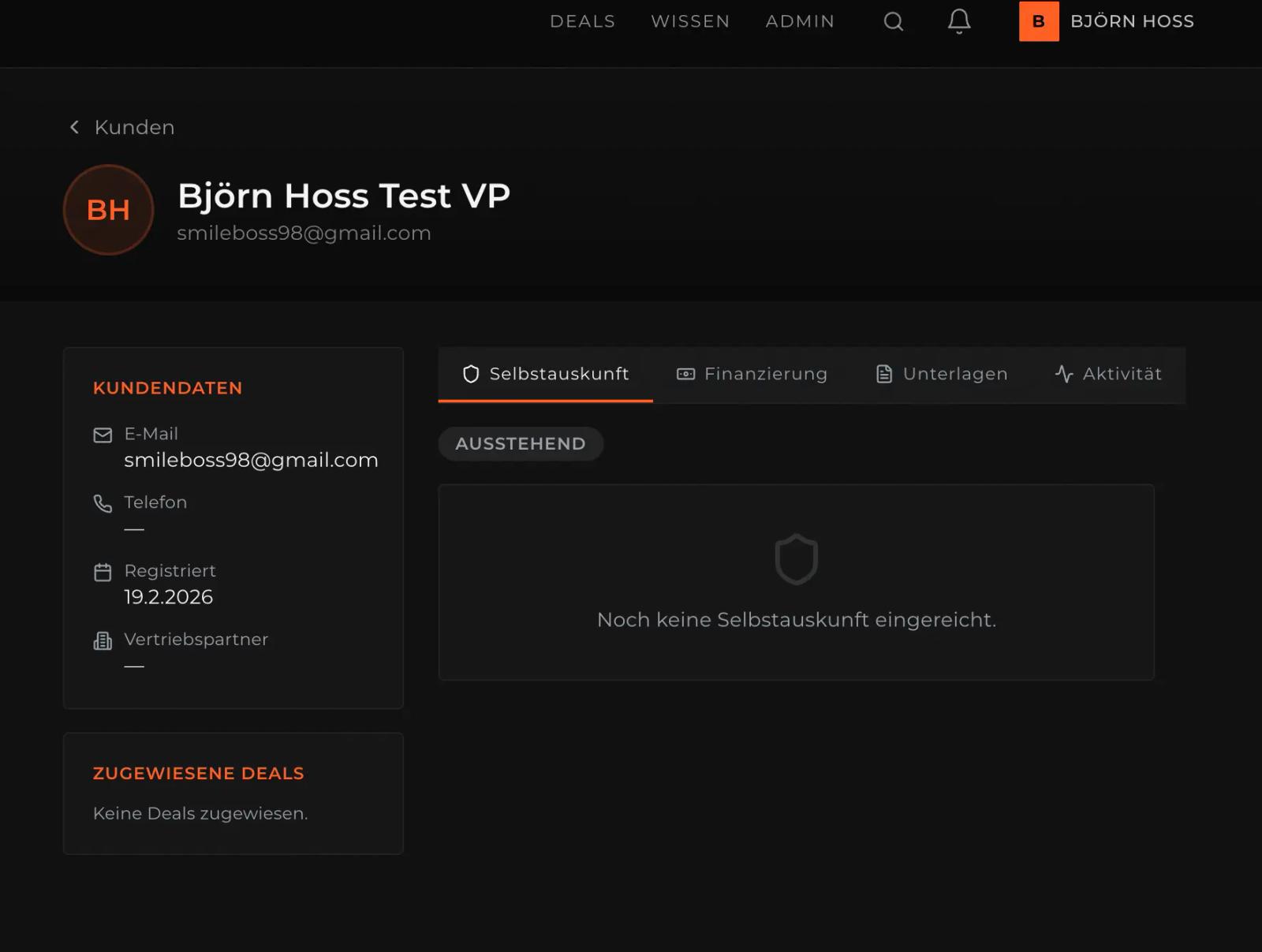This screenshot has height=952, width=1262.
Task: Click the document icon in Unterlagen tab
Action: click(x=884, y=374)
